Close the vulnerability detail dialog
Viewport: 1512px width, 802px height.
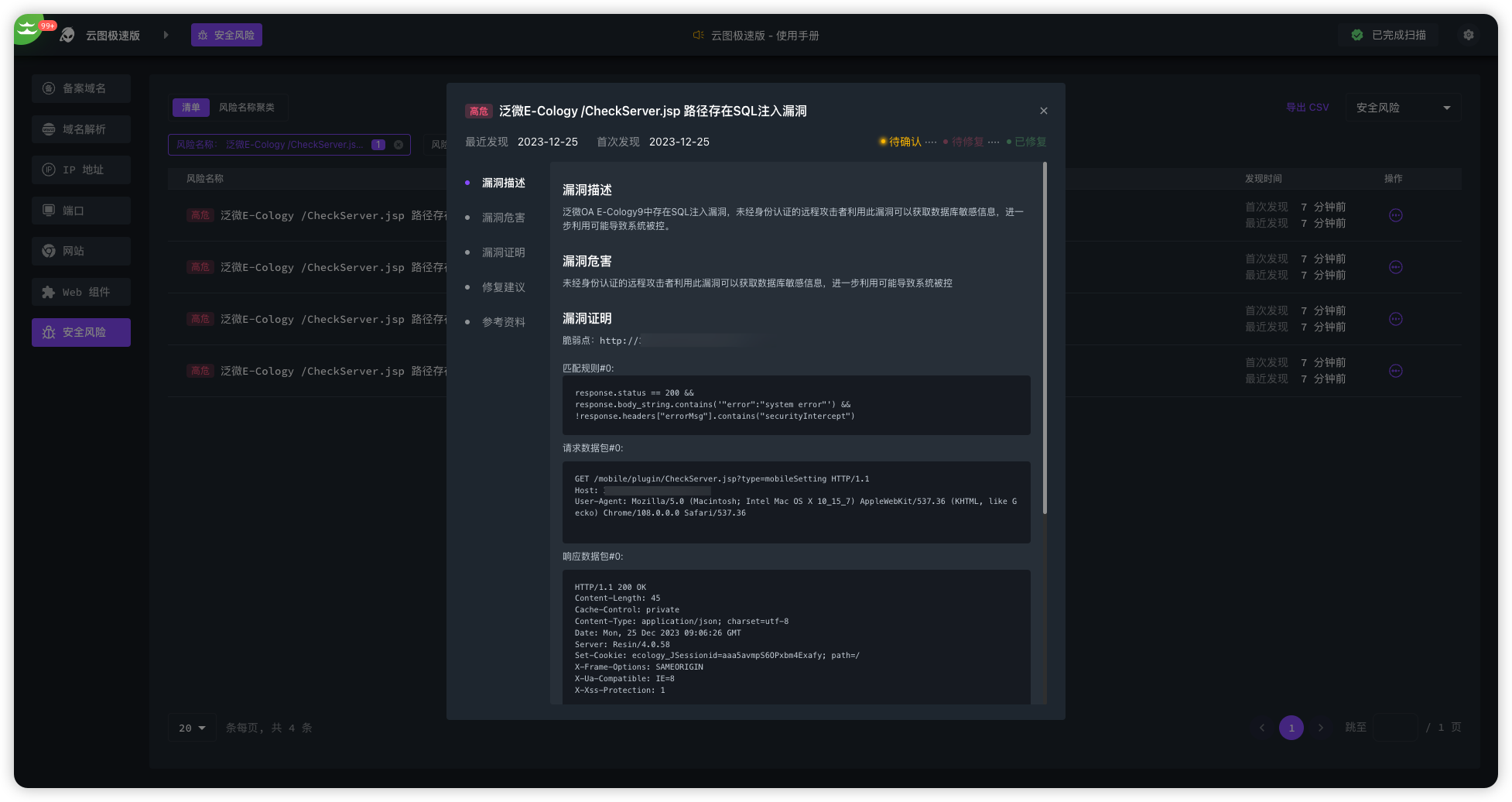pos(1043,111)
